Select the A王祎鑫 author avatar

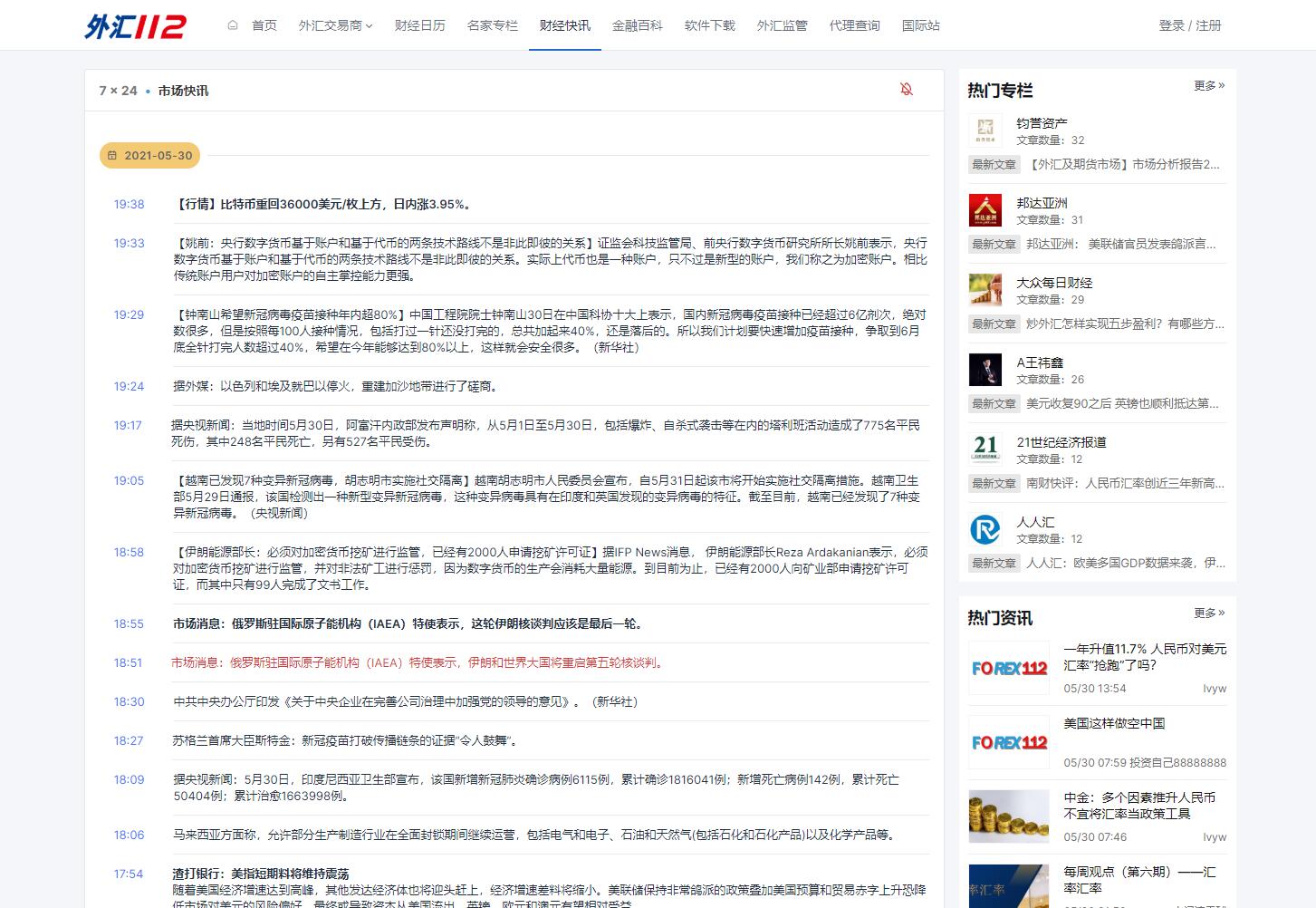[985, 370]
